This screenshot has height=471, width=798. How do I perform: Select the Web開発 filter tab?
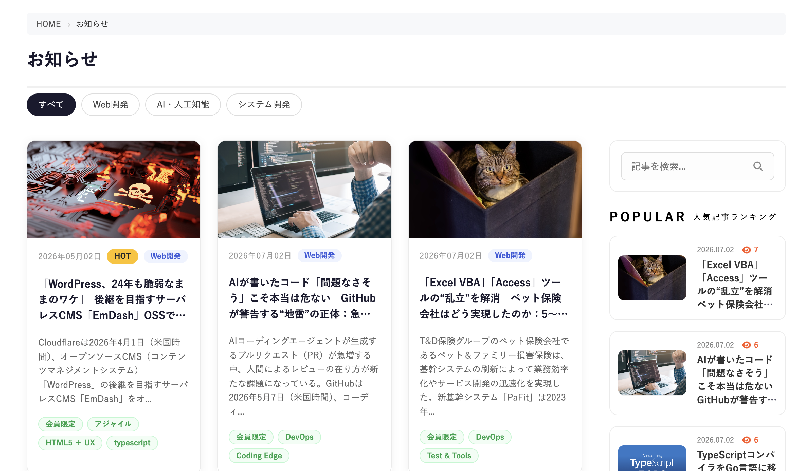point(110,104)
